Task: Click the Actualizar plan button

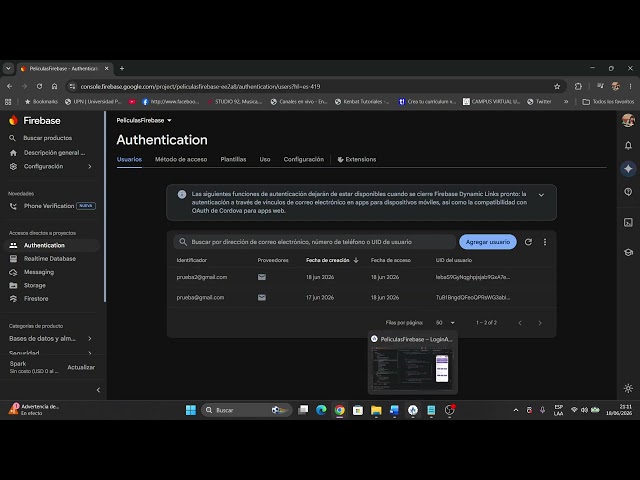Action: 81,367
